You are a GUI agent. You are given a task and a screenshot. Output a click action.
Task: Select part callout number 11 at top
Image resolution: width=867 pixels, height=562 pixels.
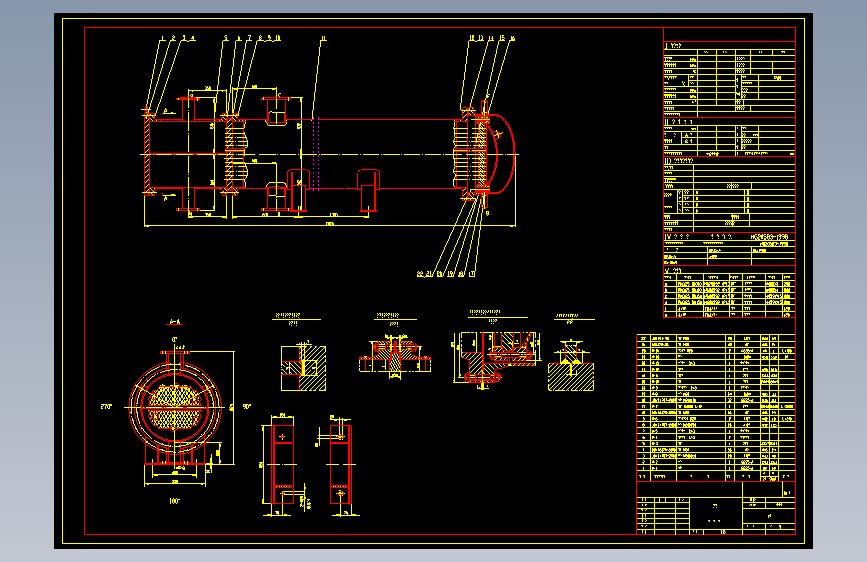323,38
